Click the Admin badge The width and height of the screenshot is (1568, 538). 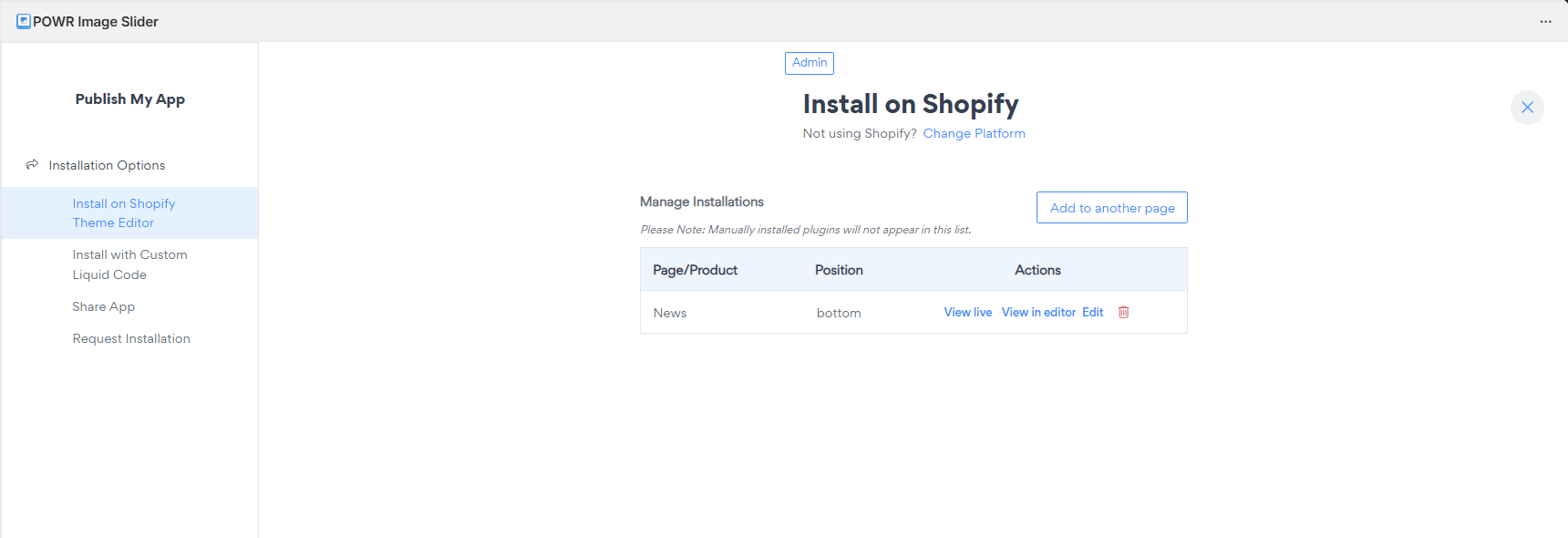[810, 63]
